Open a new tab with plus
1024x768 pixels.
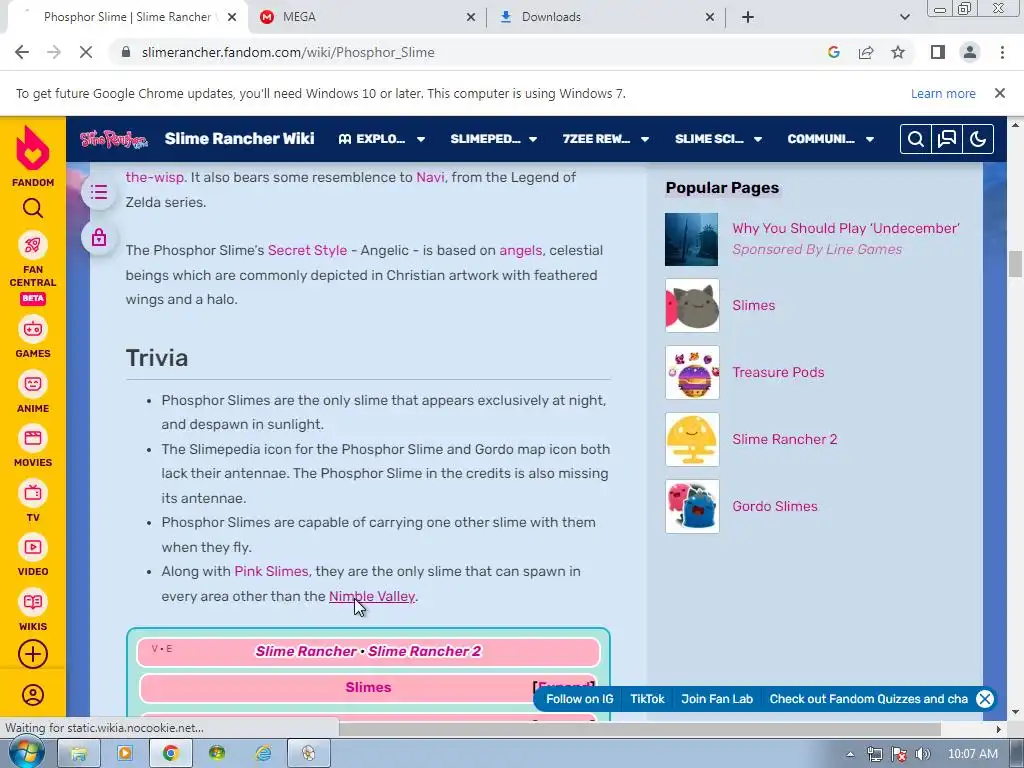click(748, 17)
